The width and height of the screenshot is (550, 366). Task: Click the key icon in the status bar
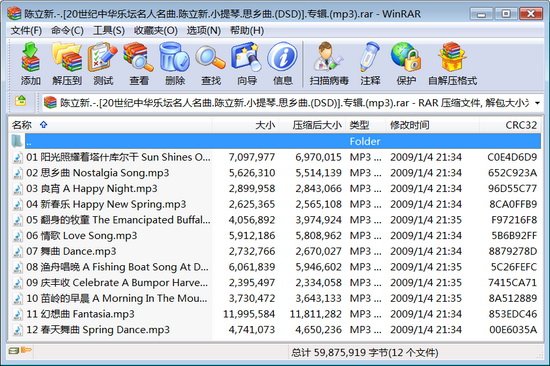click(x=26, y=350)
